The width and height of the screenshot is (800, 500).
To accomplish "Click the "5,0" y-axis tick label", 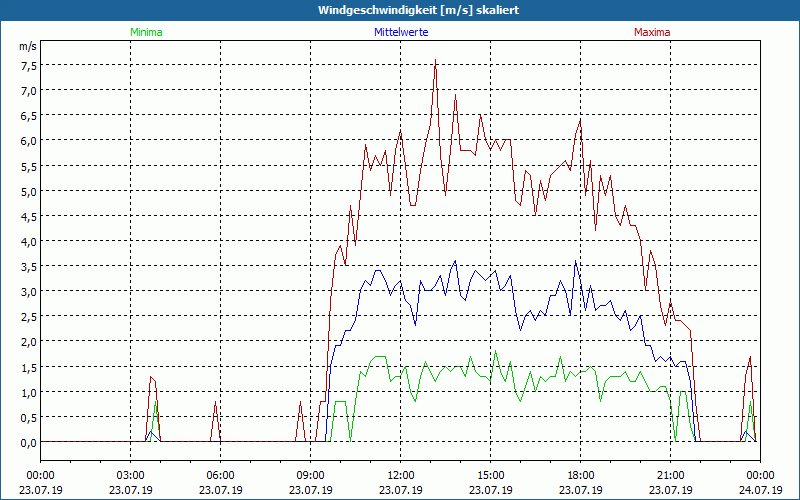I will pos(28,191).
